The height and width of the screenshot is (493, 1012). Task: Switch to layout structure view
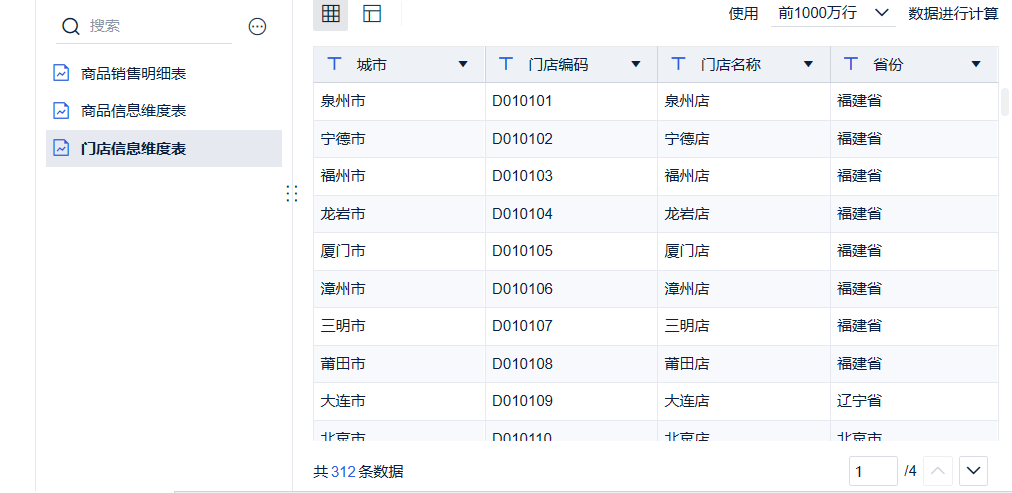click(372, 13)
